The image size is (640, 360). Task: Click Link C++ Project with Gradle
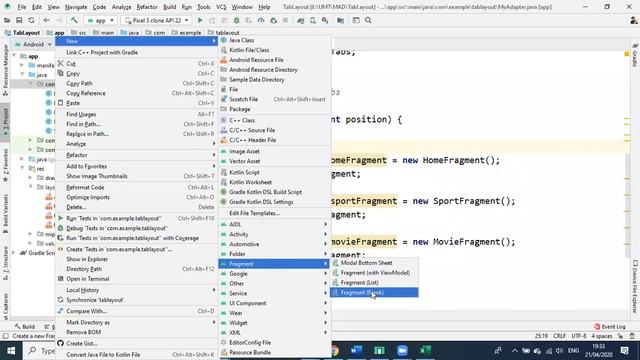point(137,52)
